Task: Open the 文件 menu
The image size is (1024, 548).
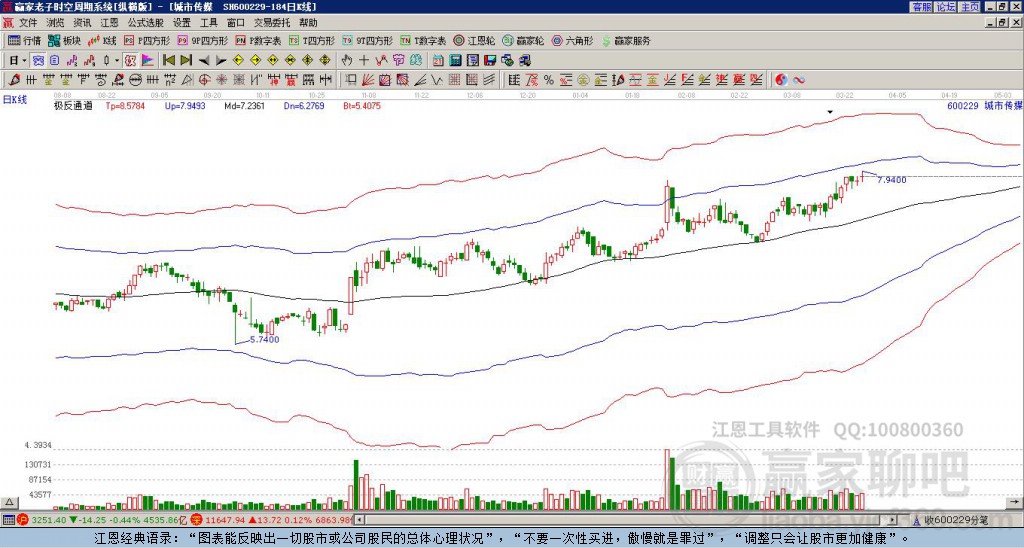Action: 28,23
